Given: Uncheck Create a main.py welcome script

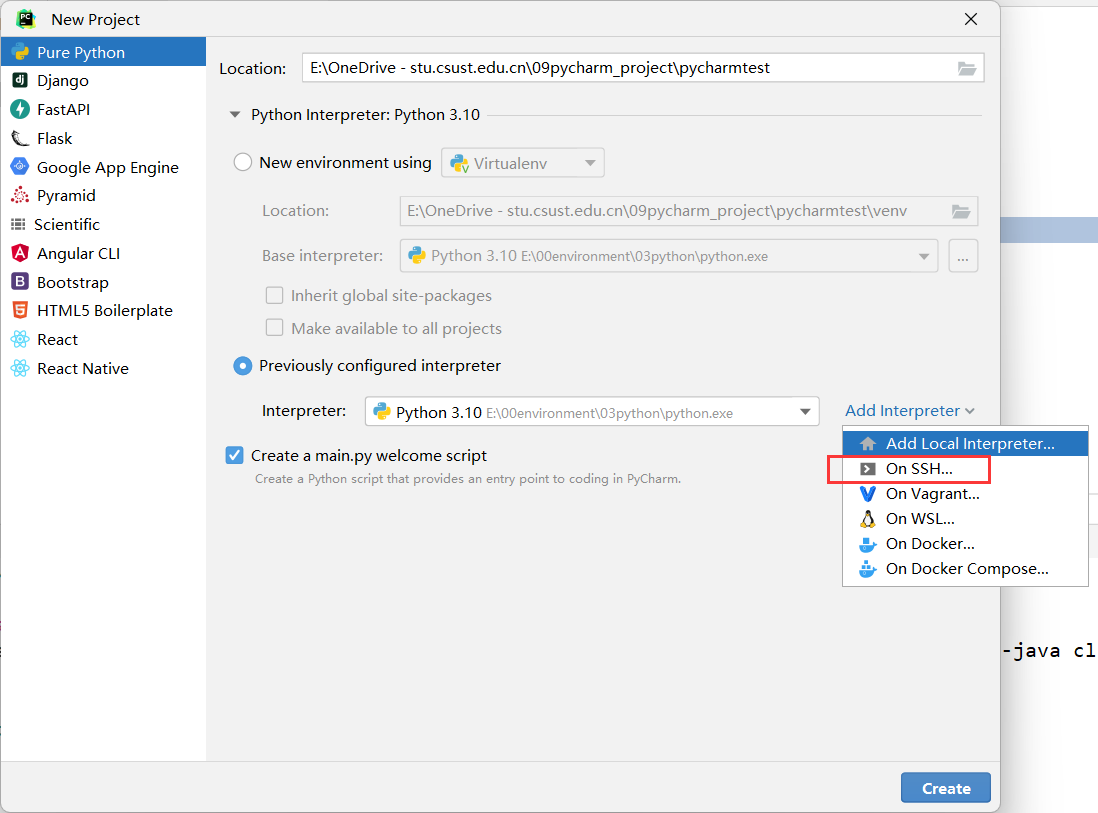Looking at the screenshot, I should 235,456.
